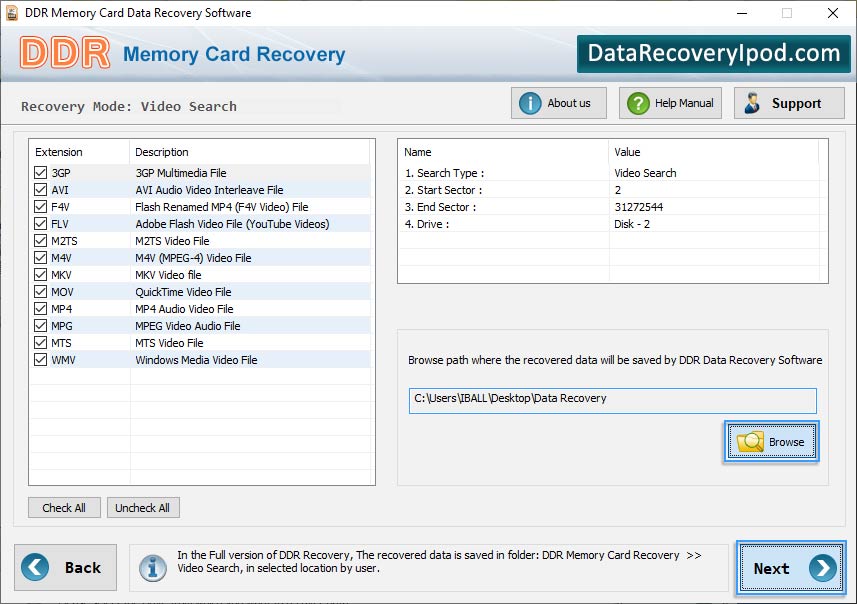Image resolution: width=857 pixels, height=604 pixels.
Task: Go back with the Back text label
Action: tap(83, 568)
